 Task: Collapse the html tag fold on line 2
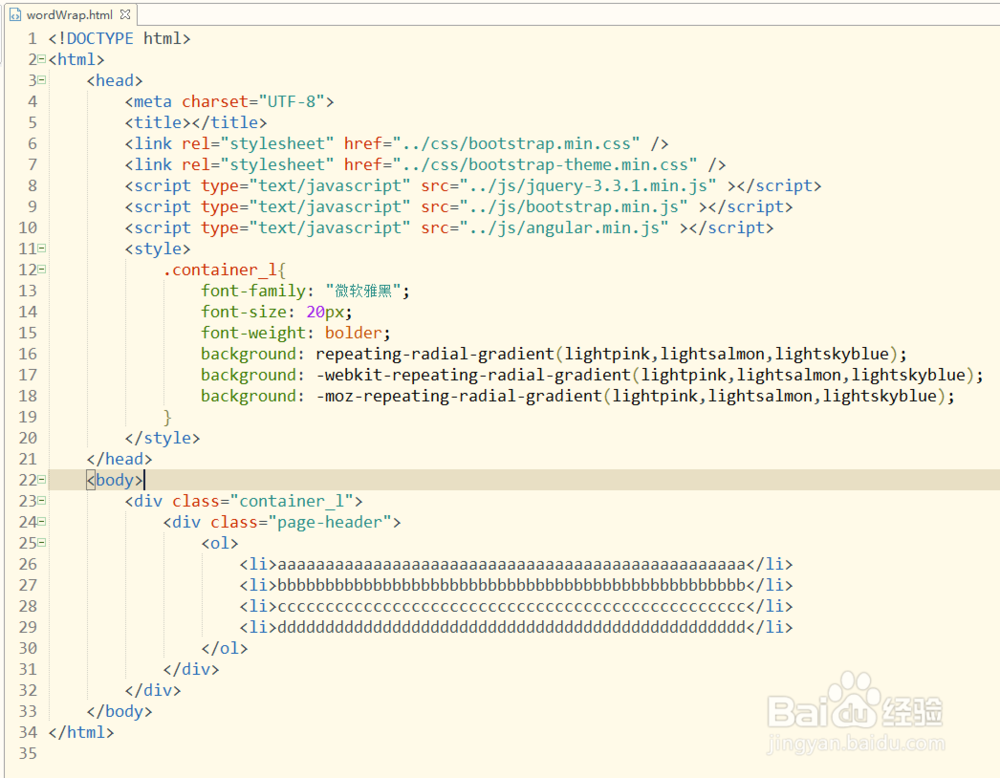41,59
